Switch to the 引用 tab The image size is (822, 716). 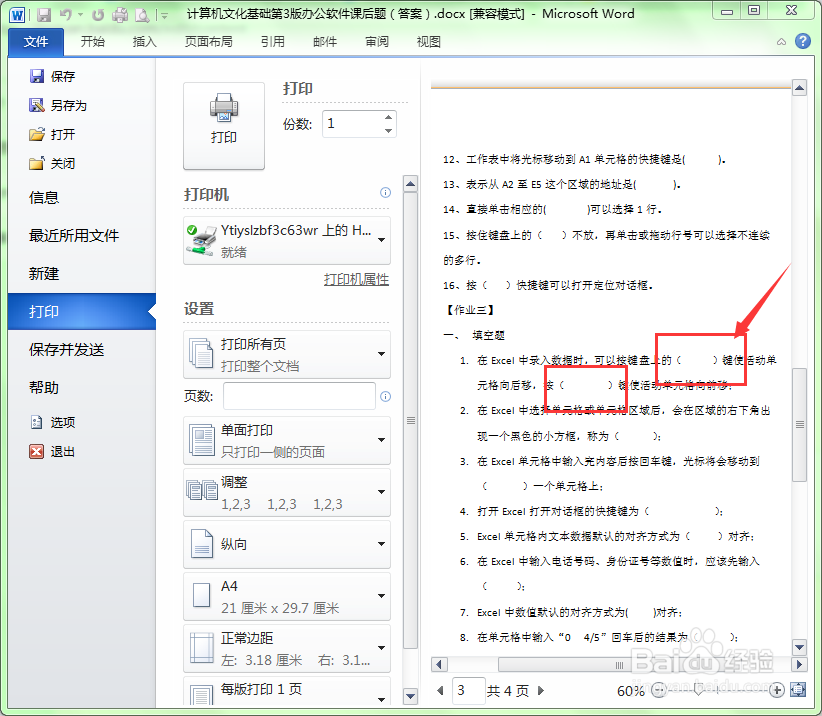[x=273, y=41]
